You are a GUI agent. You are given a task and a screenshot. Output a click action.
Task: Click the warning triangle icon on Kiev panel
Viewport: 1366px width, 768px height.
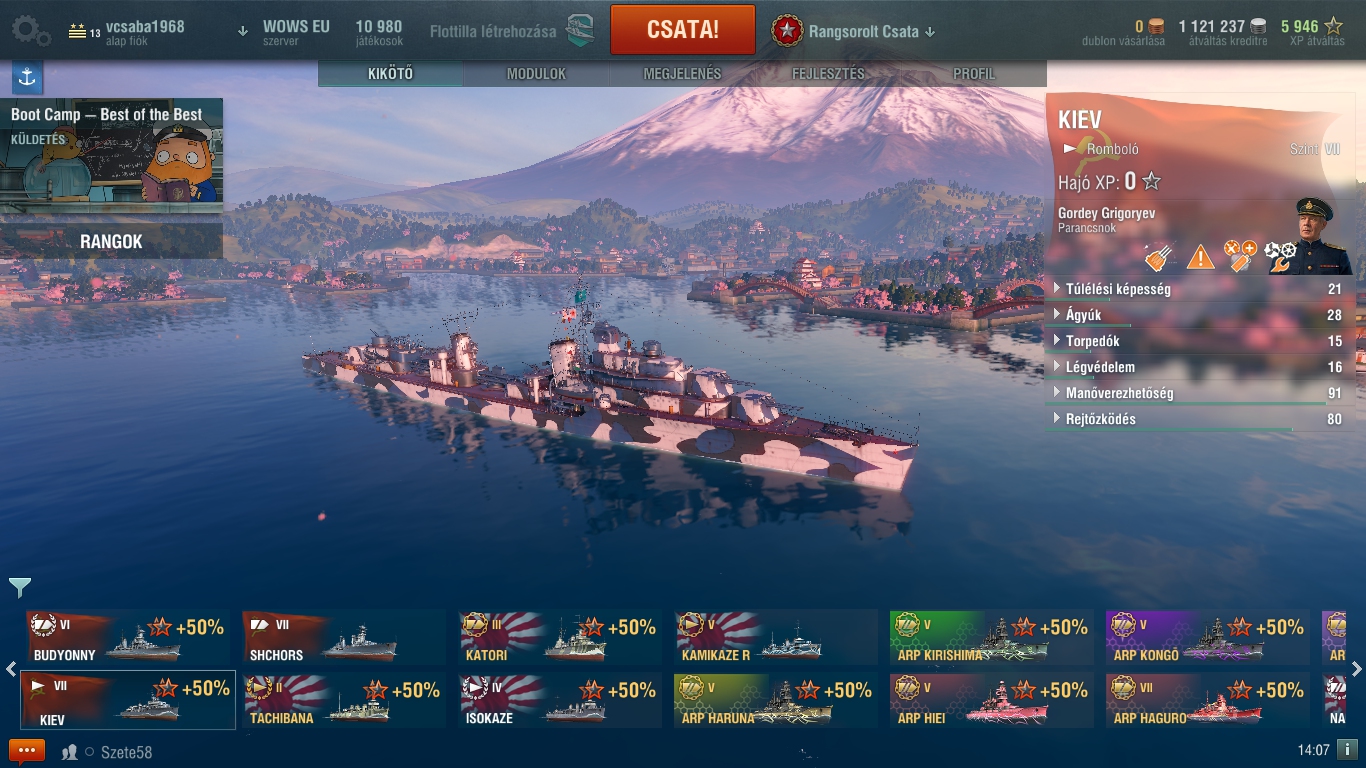(x=1200, y=257)
